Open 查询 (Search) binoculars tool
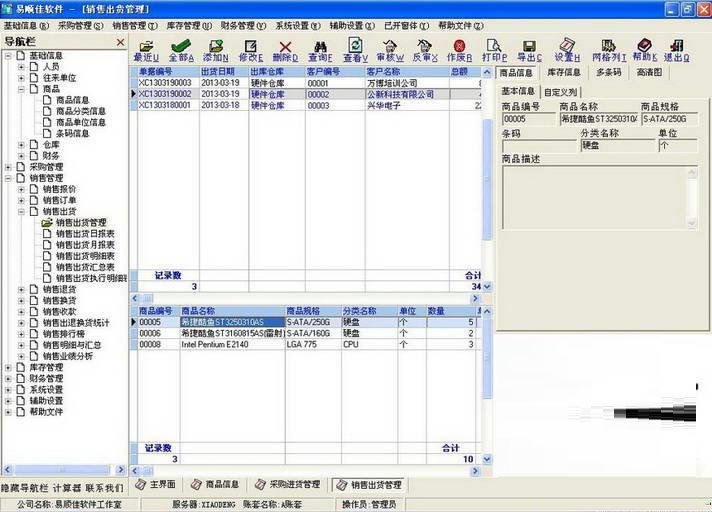712x512 pixels. click(x=320, y=51)
